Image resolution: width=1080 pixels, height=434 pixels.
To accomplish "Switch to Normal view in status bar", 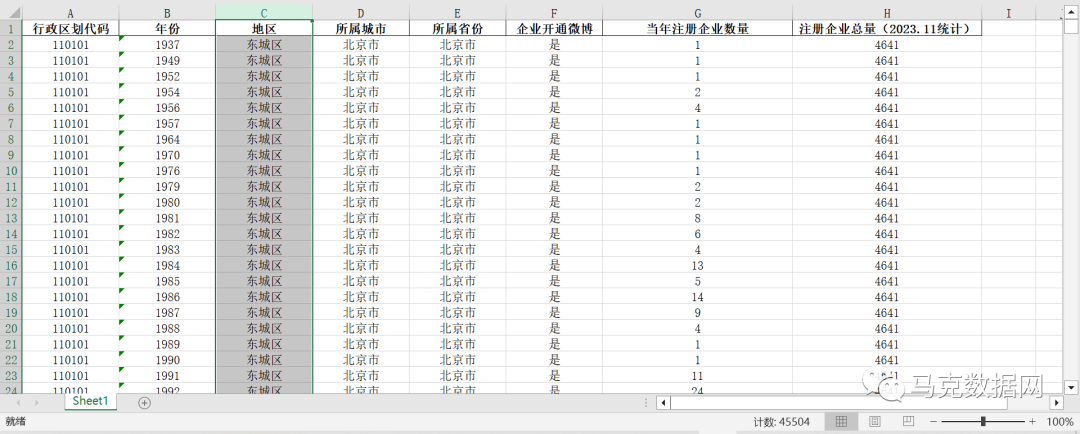I will (x=841, y=422).
